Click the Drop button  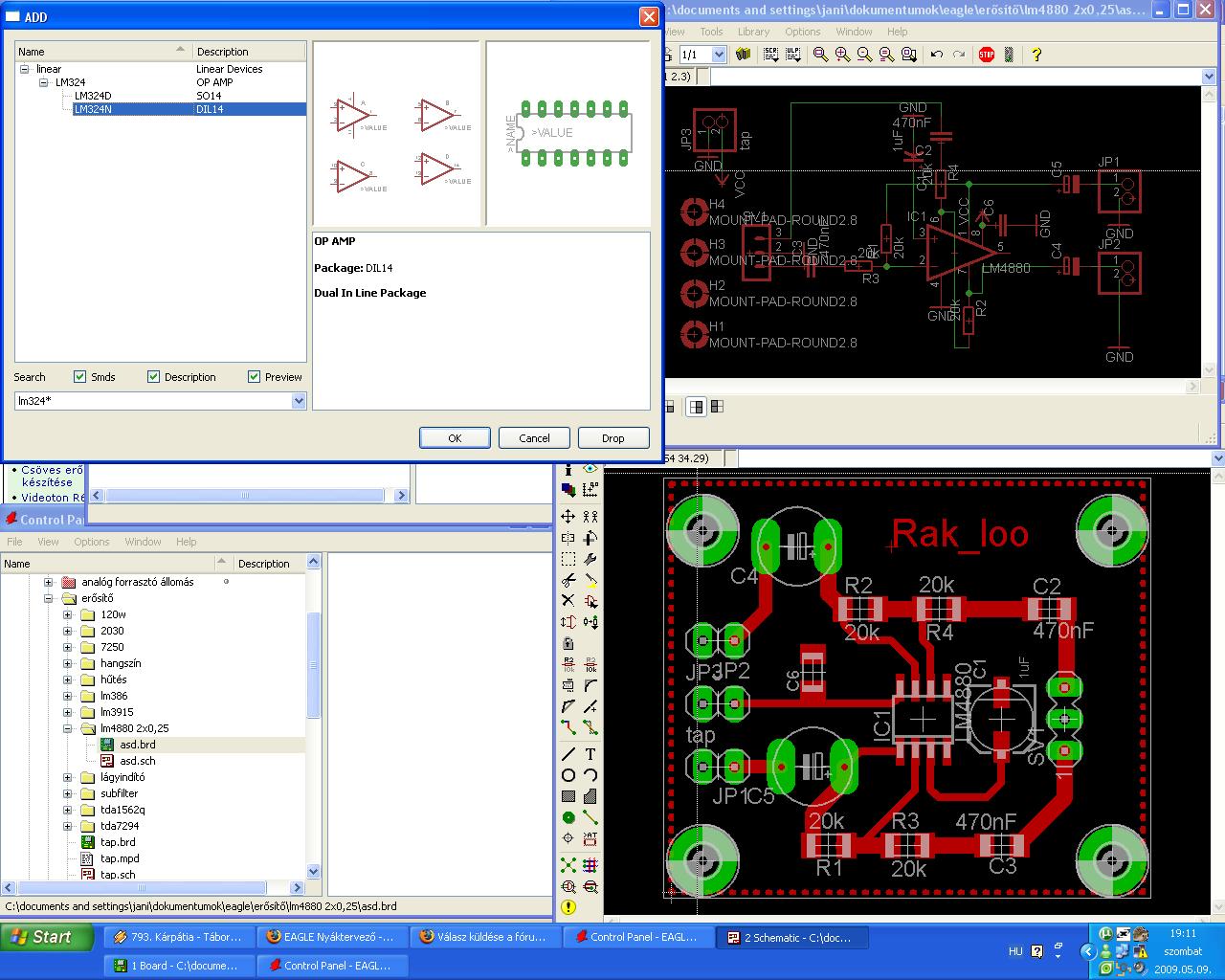[613, 438]
